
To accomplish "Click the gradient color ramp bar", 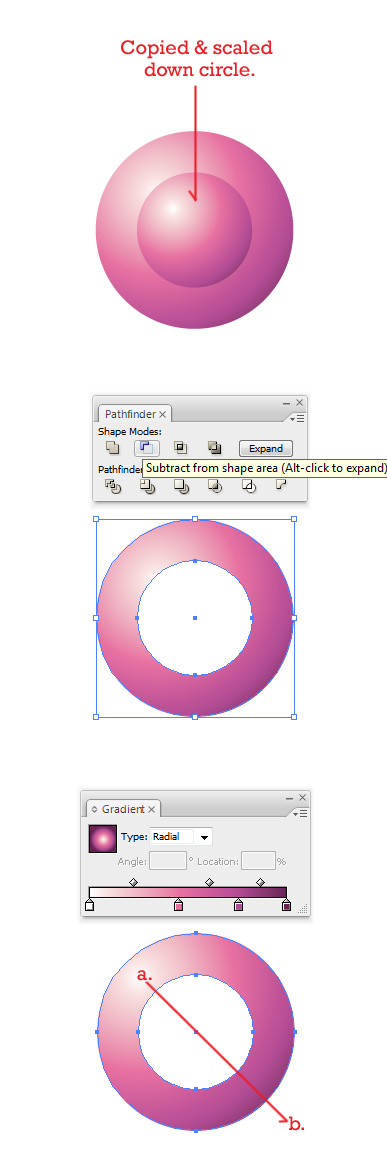I will 188,893.
